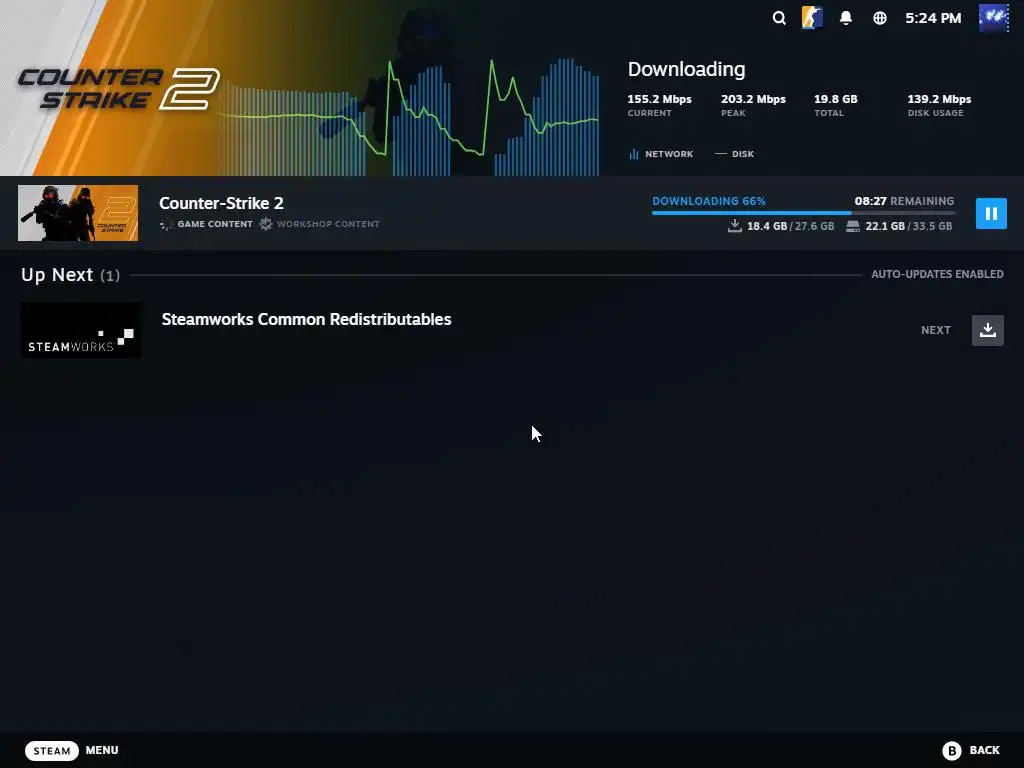This screenshot has height=768, width=1024.
Task: Click the 08:27 REMAINING time
Action: point(904,201)
